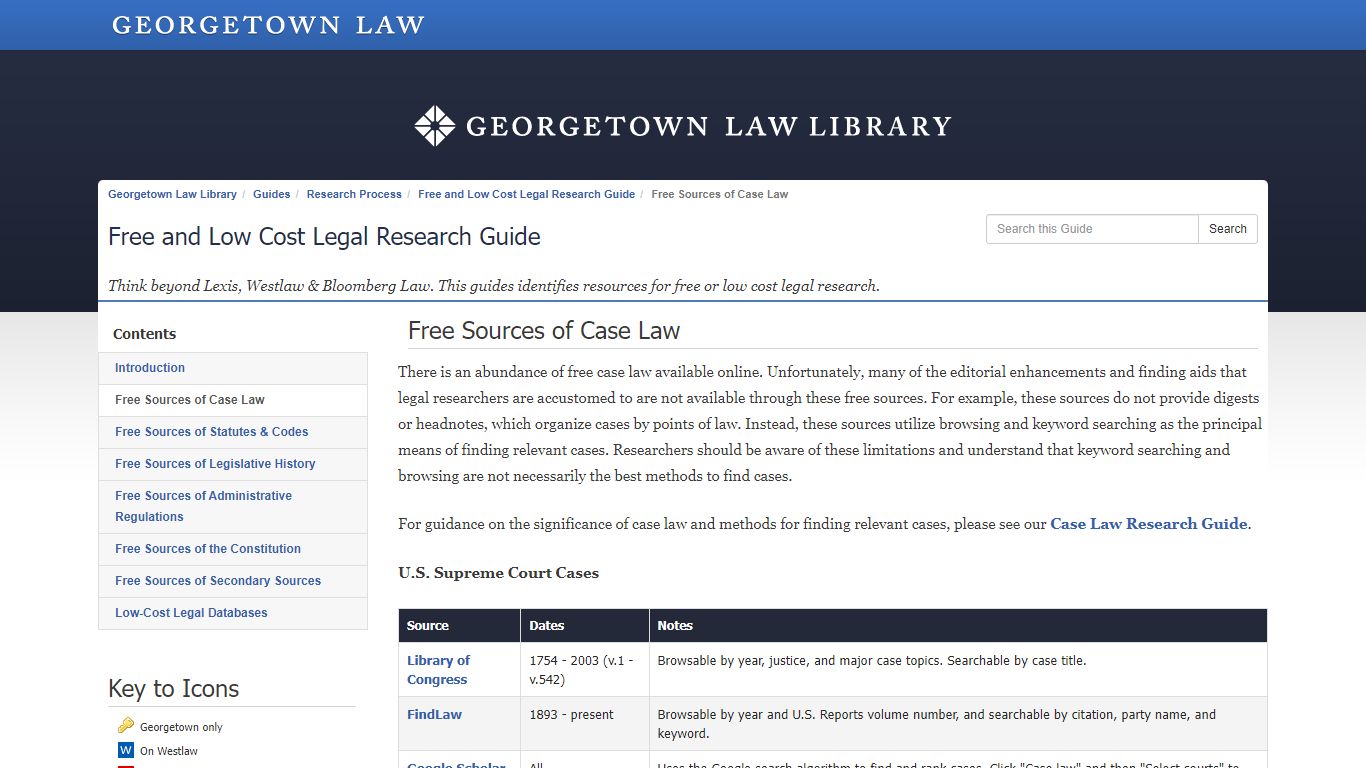1366x768 pixels.
Task: Open the FindLaw source link
Action: [x=434, y=715]
